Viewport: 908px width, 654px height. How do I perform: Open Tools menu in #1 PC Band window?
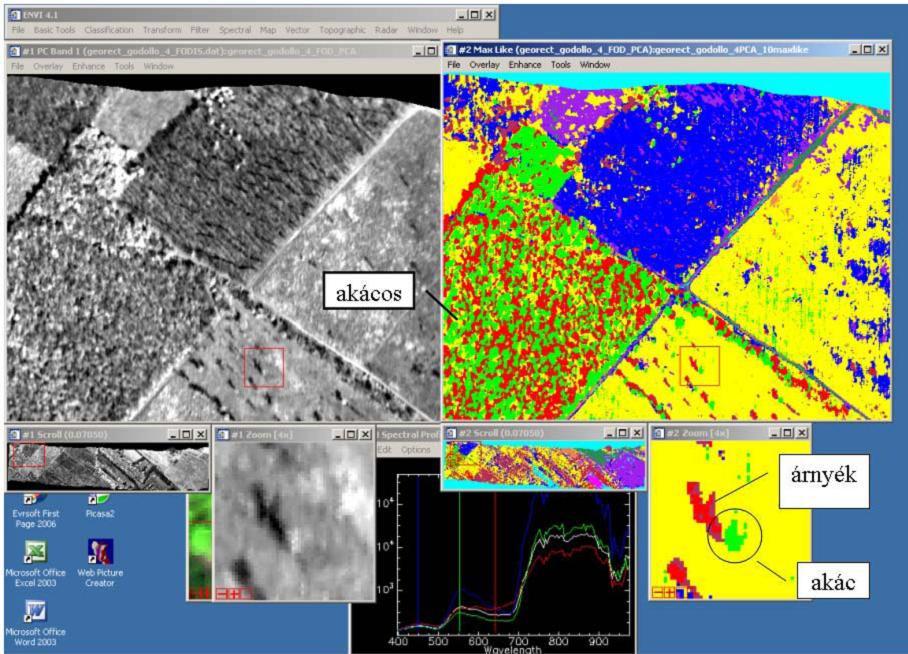coord(124,67)
